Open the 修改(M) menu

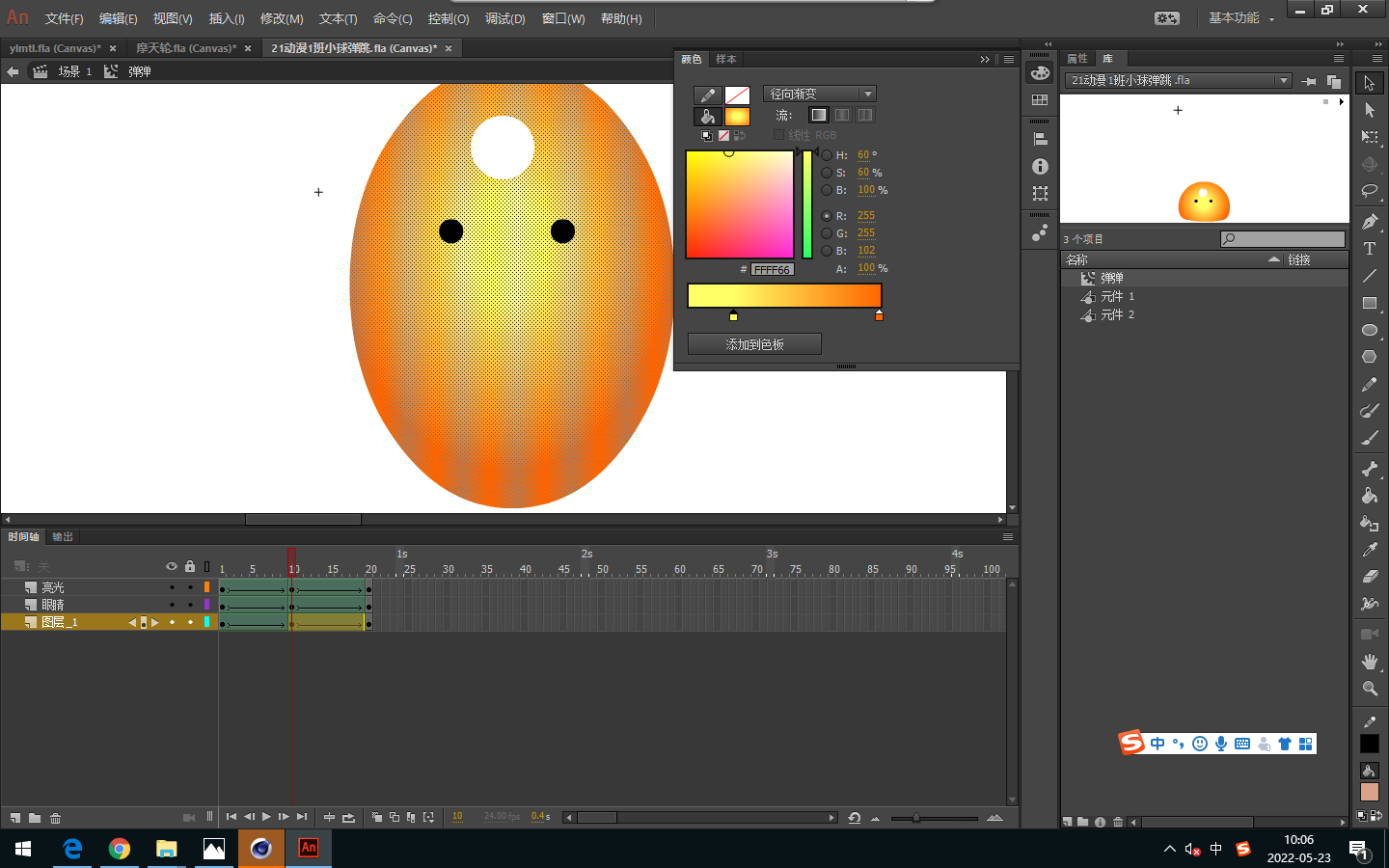[x=282, y=19]
